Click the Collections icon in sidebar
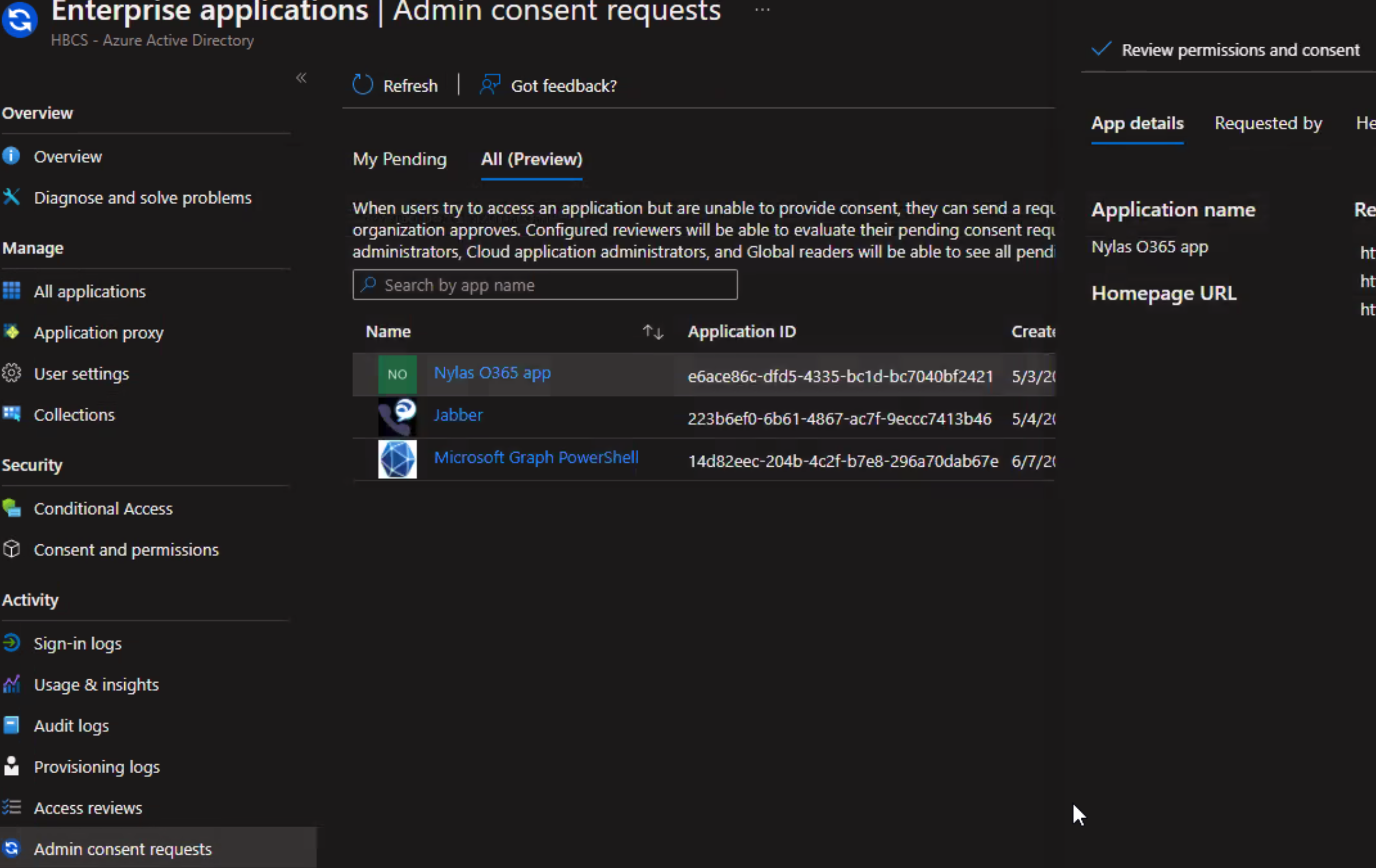The width and height of the screenshot is (1376, 868). click(x=11, y=414)
